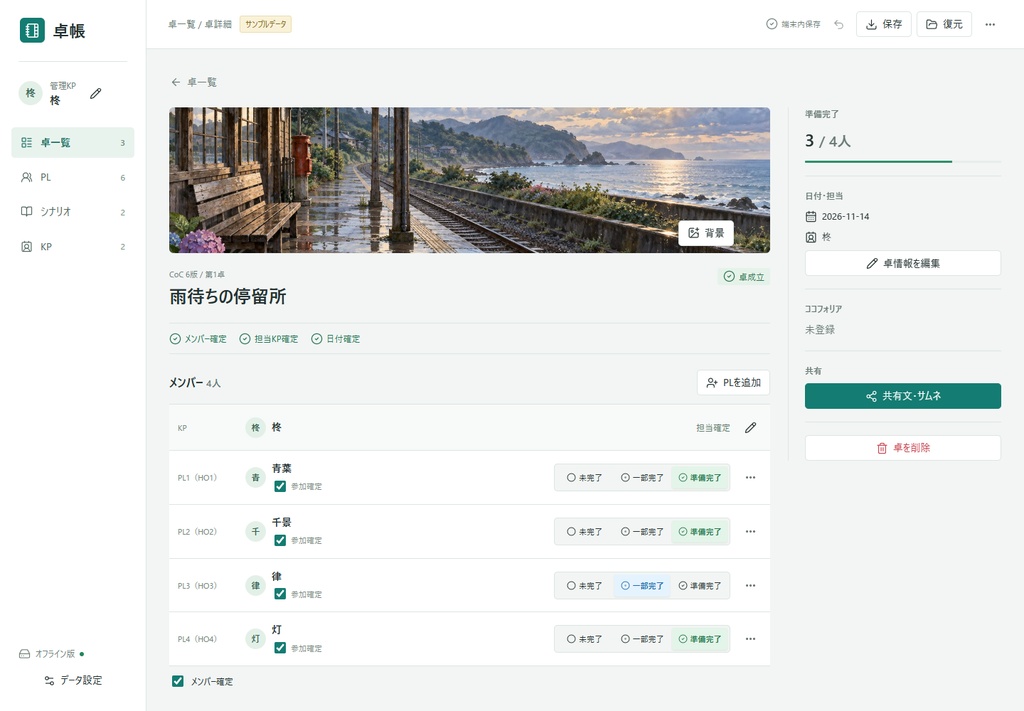Click the 卓情報を編集 button

[903, 263]
